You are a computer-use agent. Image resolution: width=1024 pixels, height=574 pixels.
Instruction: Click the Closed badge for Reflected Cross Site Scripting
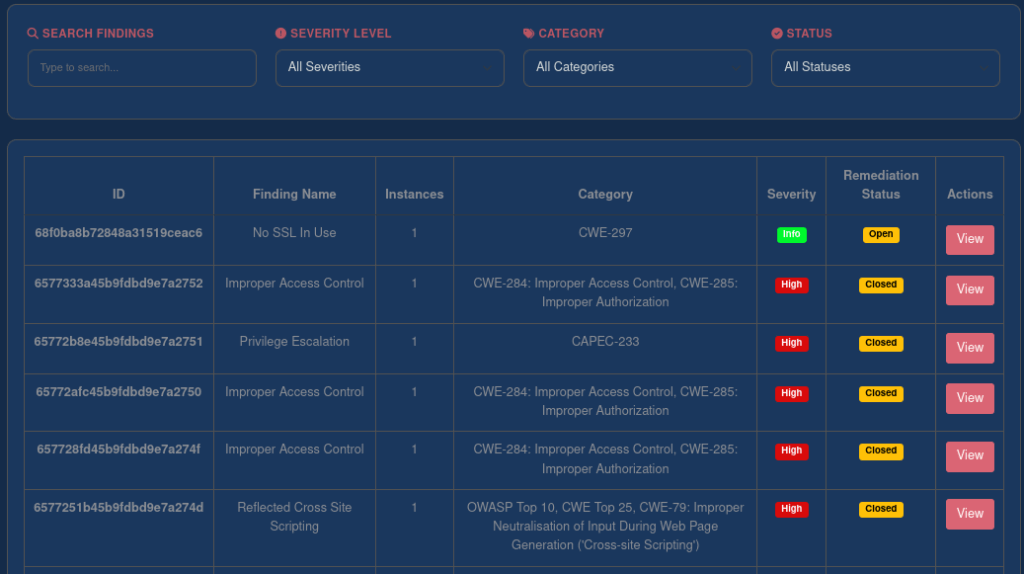pyautogui.click(x=881, y=509)
